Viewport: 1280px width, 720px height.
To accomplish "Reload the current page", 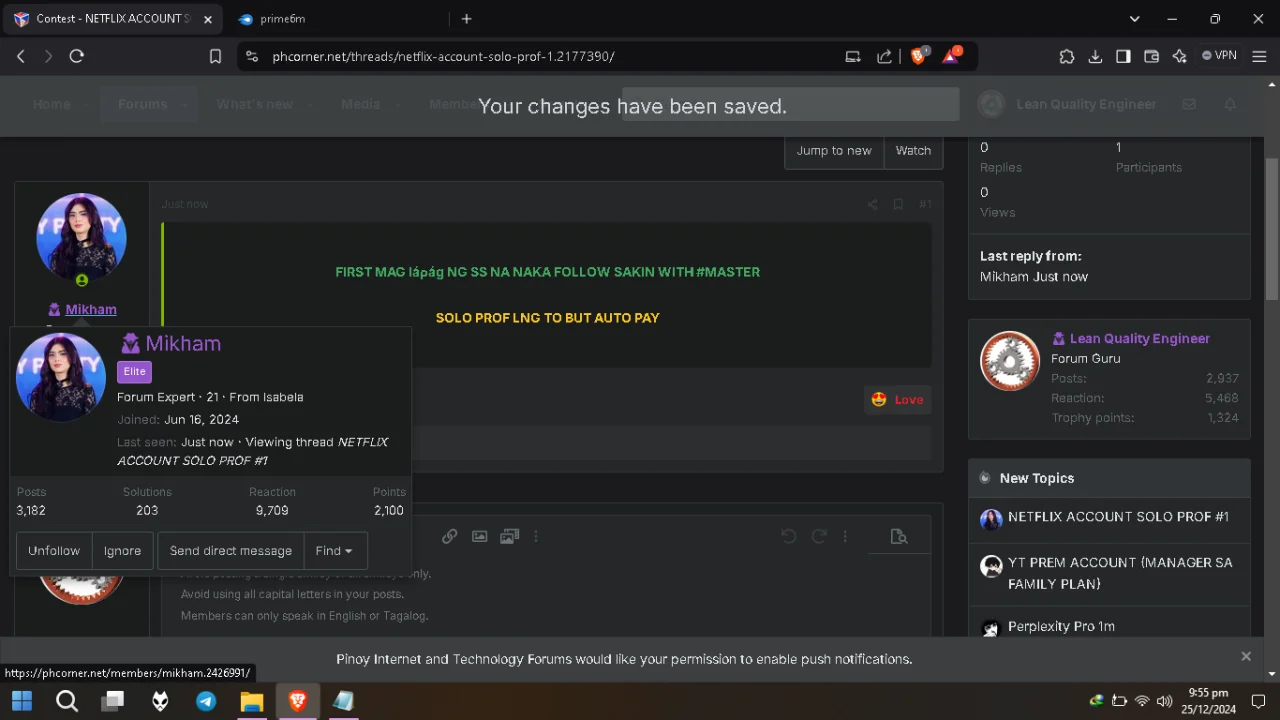I will coord(76,57).
